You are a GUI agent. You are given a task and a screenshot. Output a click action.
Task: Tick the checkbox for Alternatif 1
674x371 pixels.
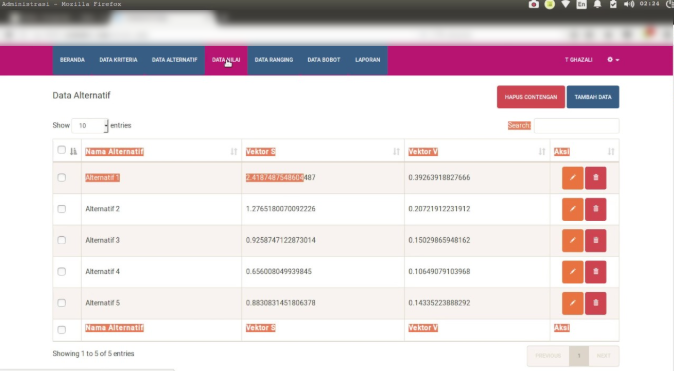pos(61,178)
